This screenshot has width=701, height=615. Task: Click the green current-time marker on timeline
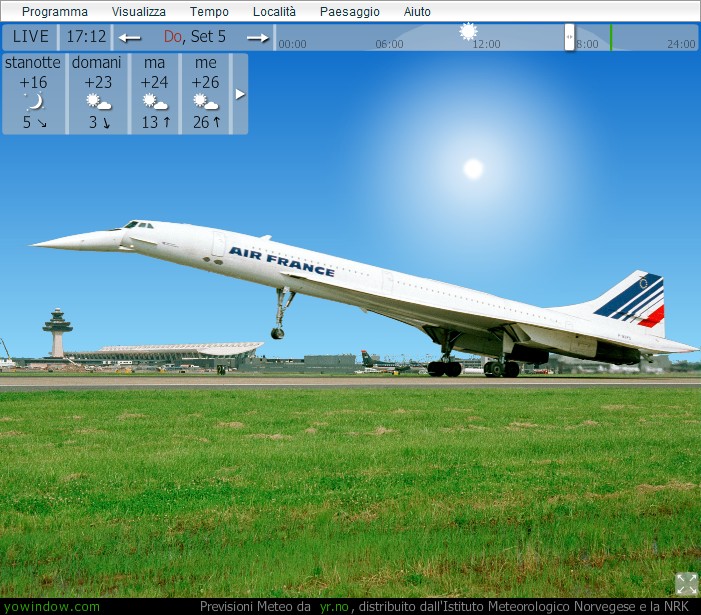[x=611, y=38]
